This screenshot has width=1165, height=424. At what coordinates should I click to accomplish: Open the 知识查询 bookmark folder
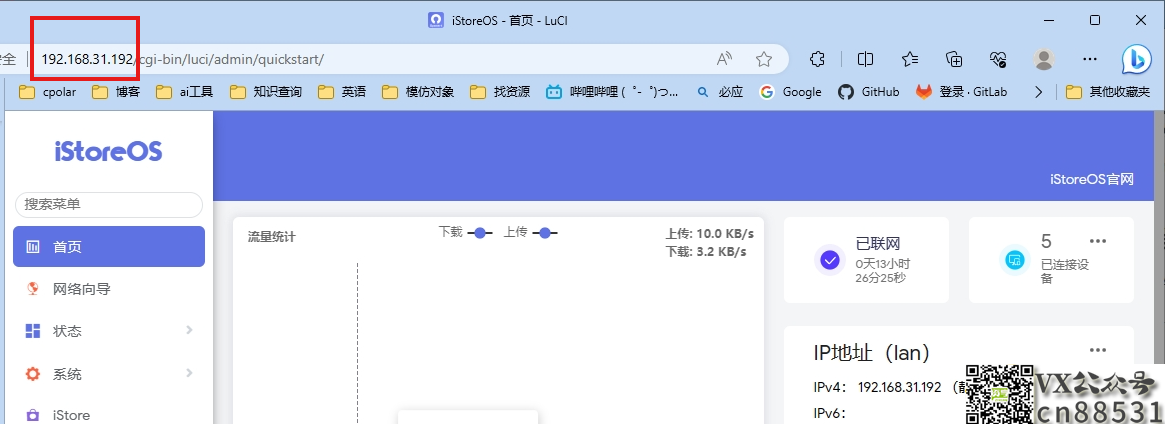pyautogui.click(x=266, y=92)
